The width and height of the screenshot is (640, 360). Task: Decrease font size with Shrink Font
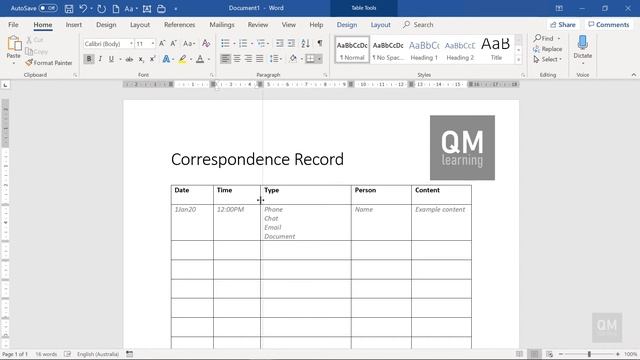[173, 43]
